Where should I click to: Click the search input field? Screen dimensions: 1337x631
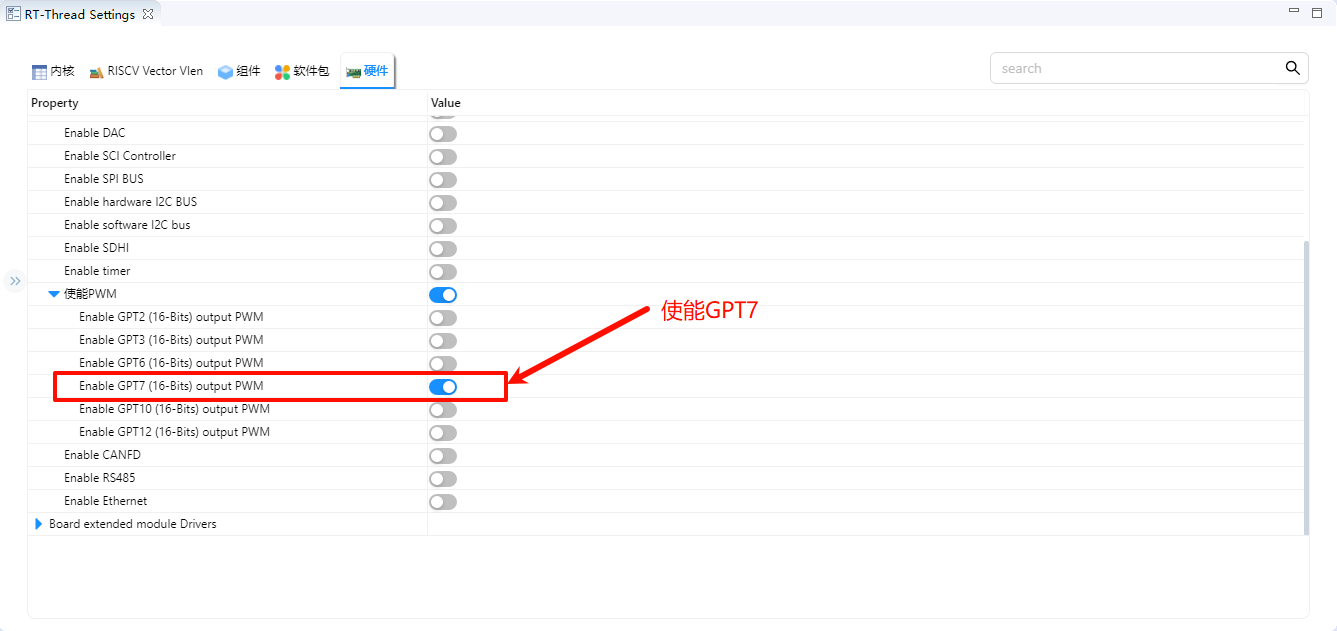1135,68
